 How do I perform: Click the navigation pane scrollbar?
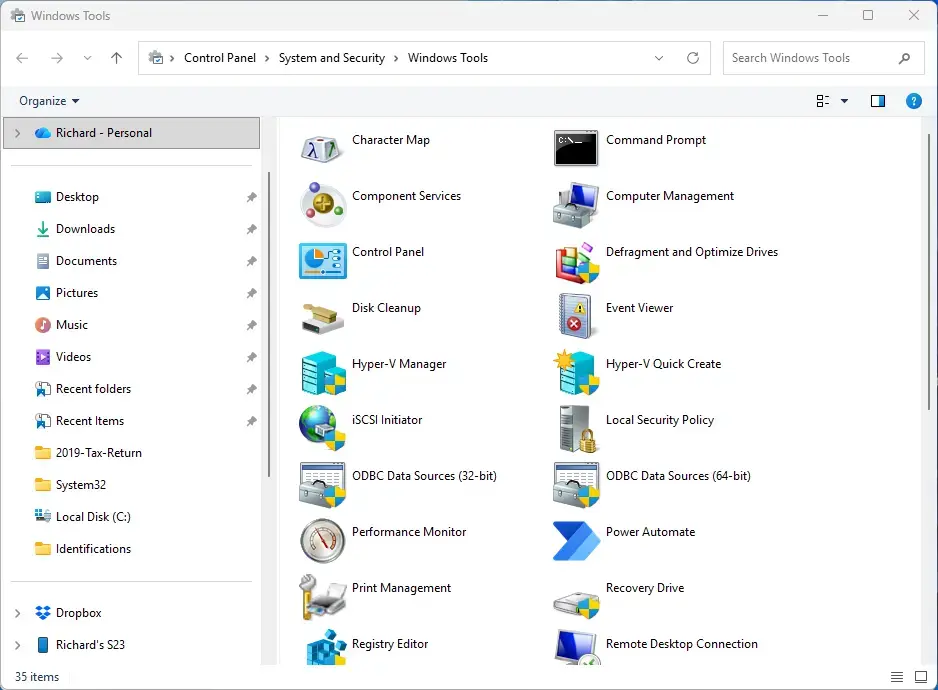269,324
